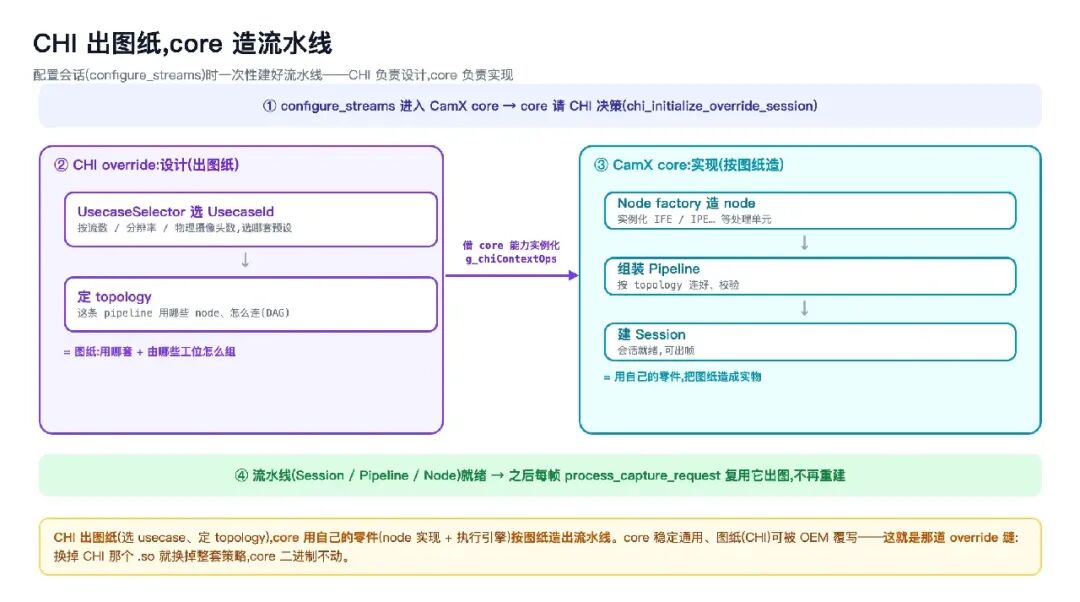Click 'UsecaseSelector 选 UsecaseId' box title
The image size is (1080, 602).
(x=176, y=211)
